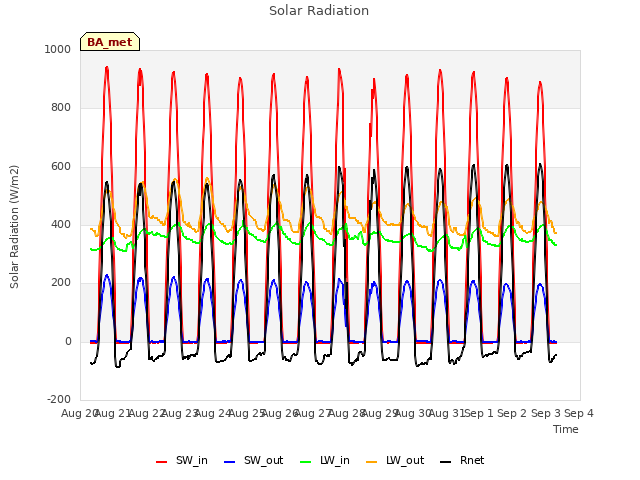Click the Solar Radiation chart title
This screenshot has height=480, width=640.
click(x=319, y=11)
